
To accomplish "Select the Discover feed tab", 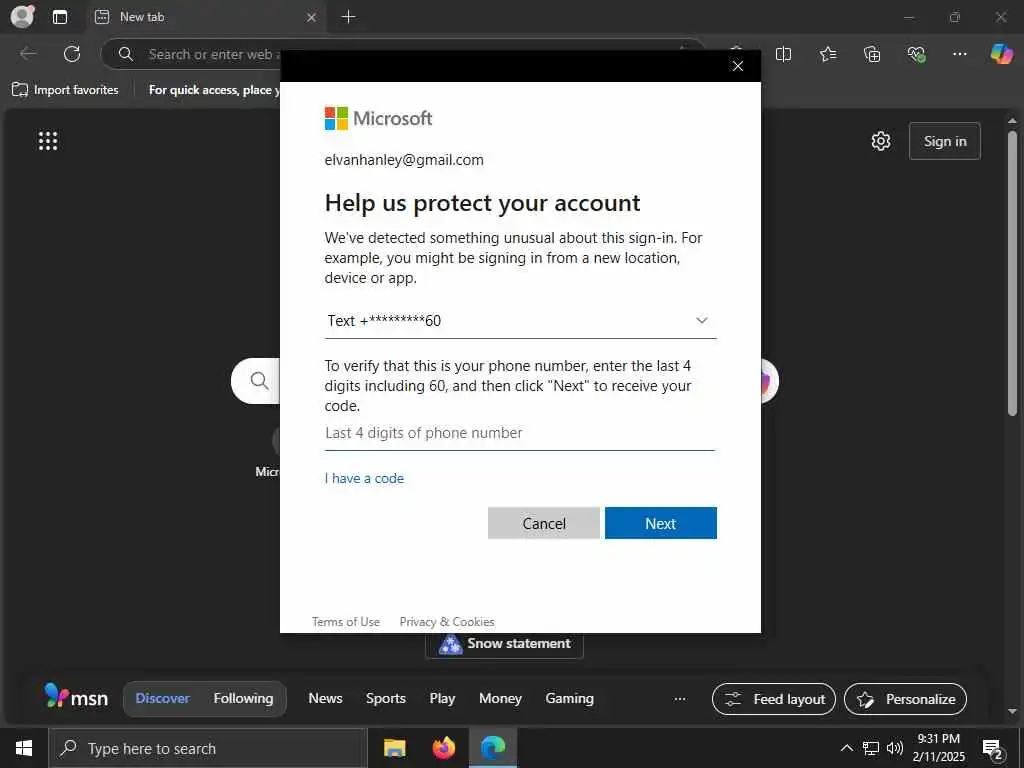I will 162,698.
